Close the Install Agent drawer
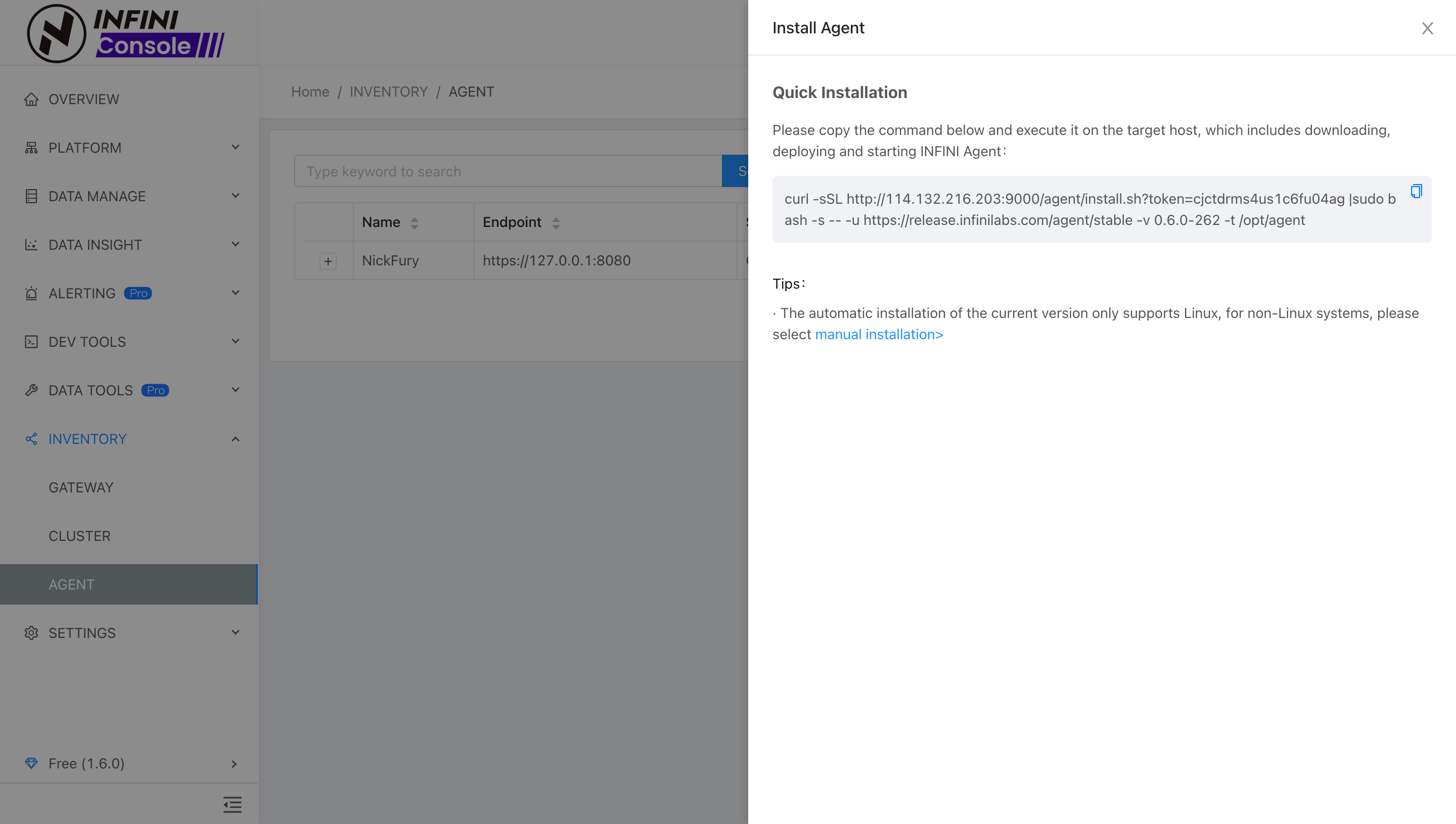This screenshot has width=1456, height=824. click(x=1427, y=28)
